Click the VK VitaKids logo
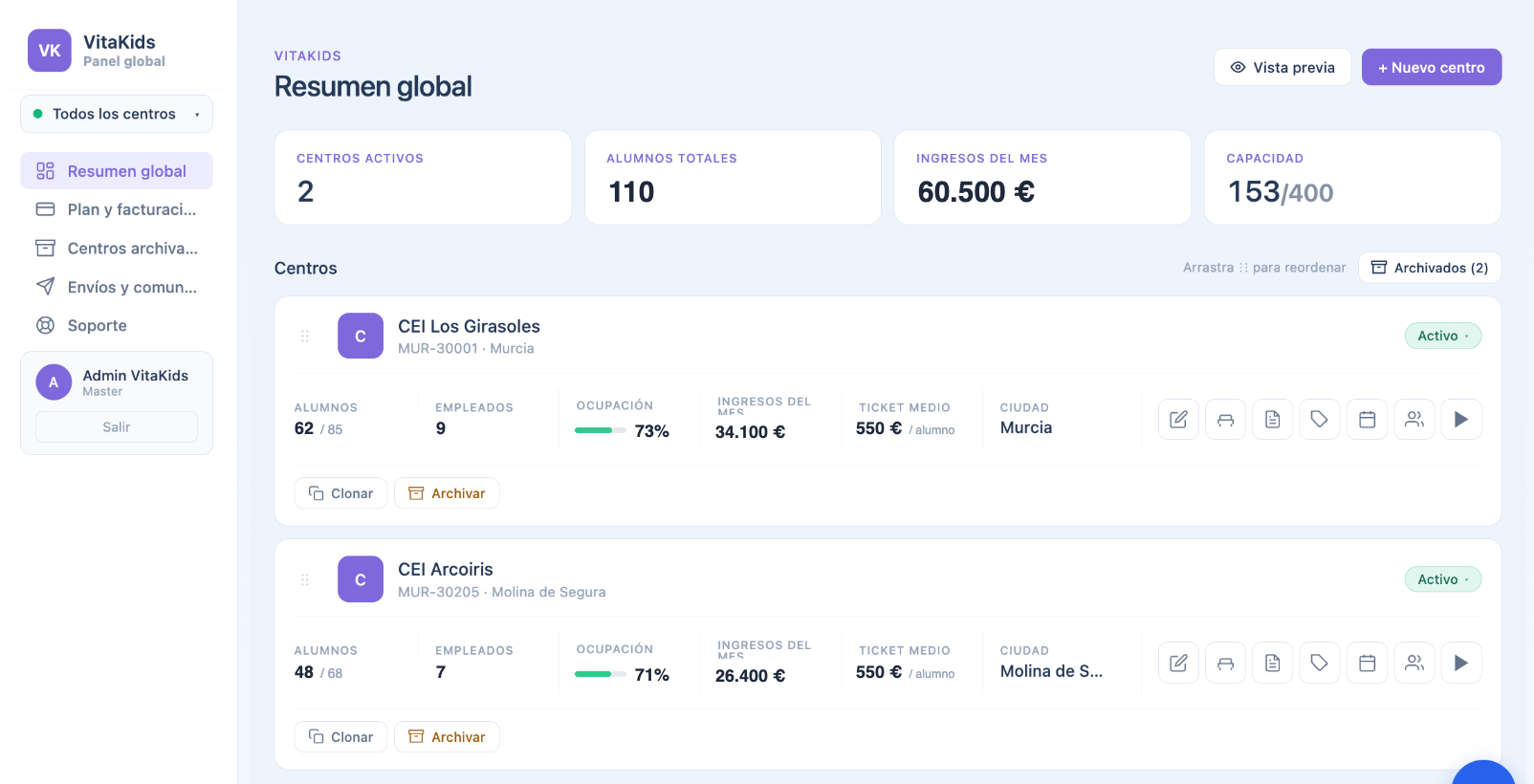This screenshot has height=784, width=1534. (50, 51)
